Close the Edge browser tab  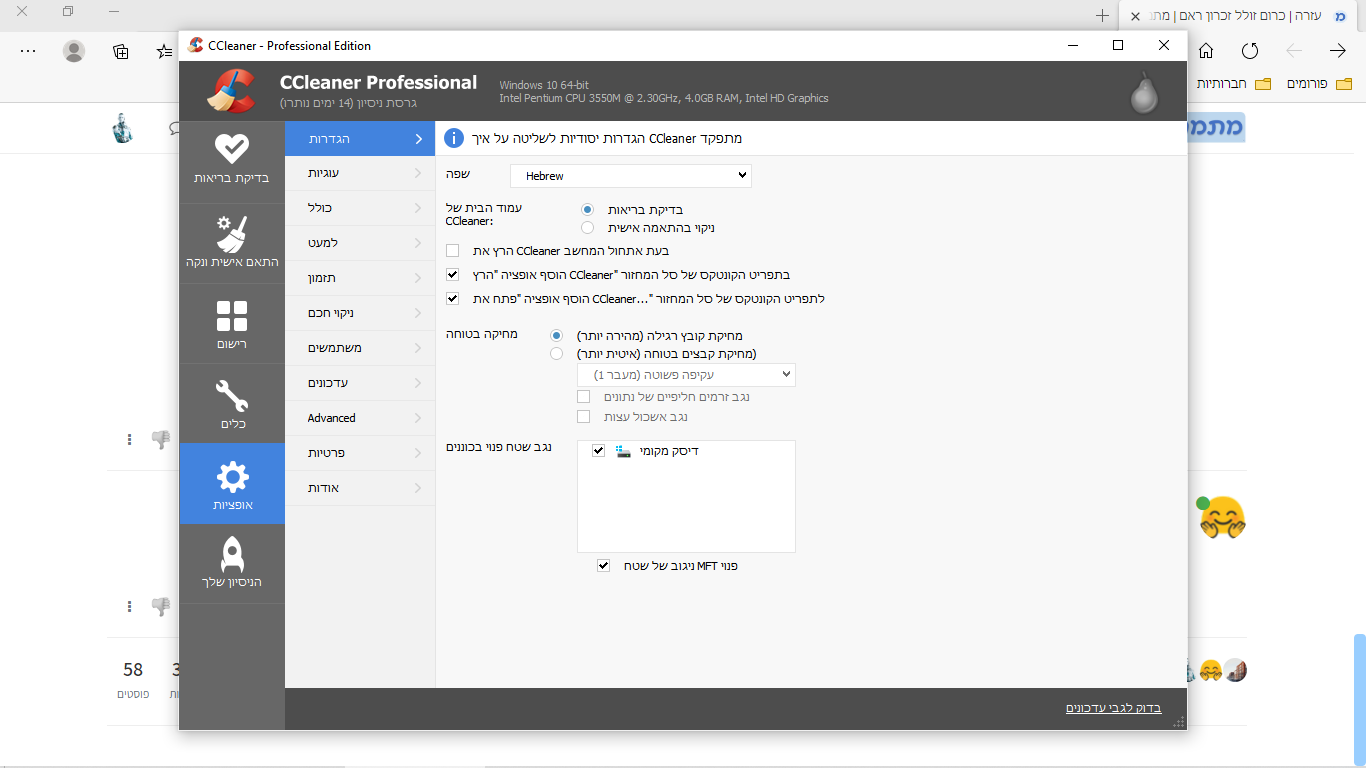coord(1135,16)
